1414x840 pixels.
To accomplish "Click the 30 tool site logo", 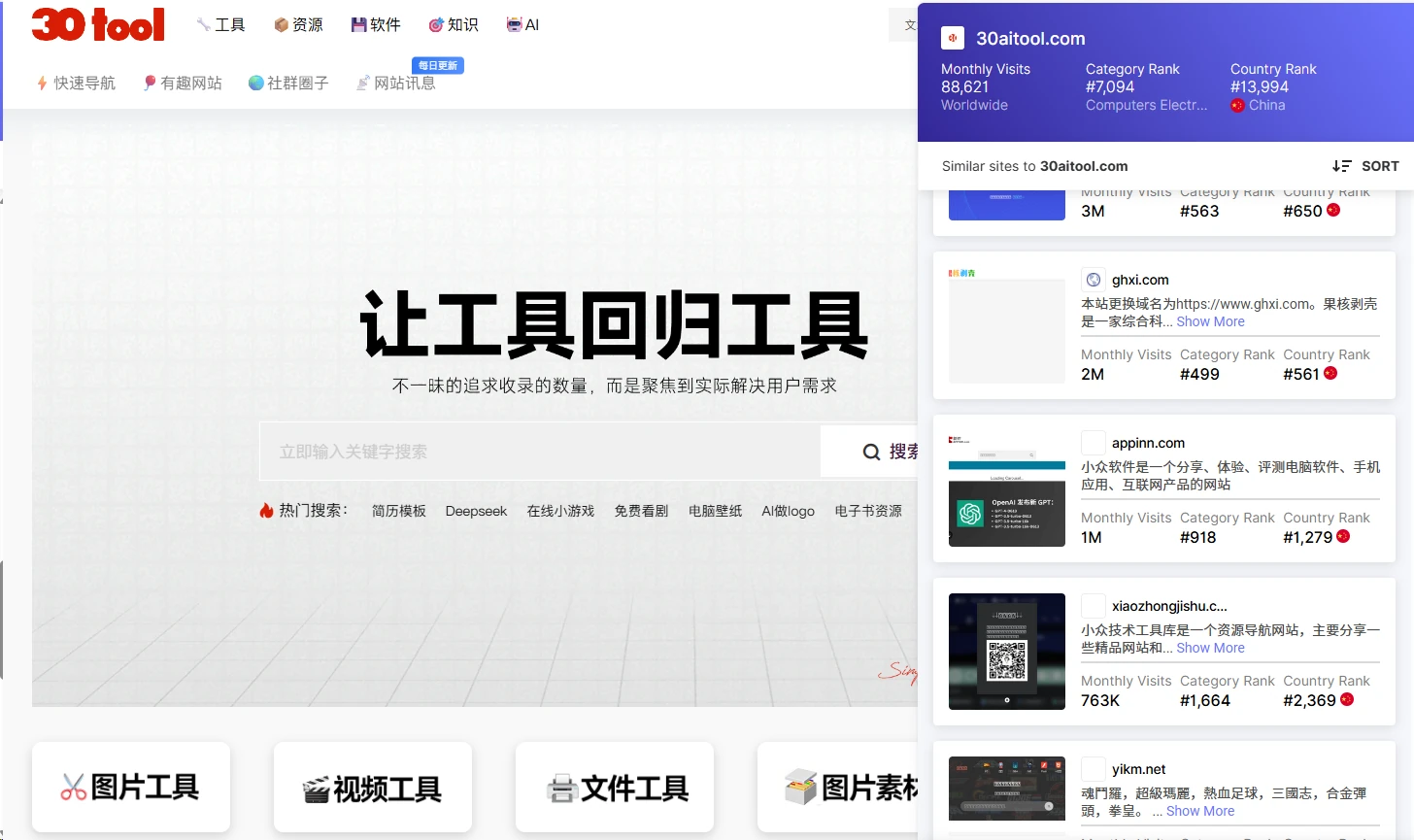I will click(x=98, y=25).
